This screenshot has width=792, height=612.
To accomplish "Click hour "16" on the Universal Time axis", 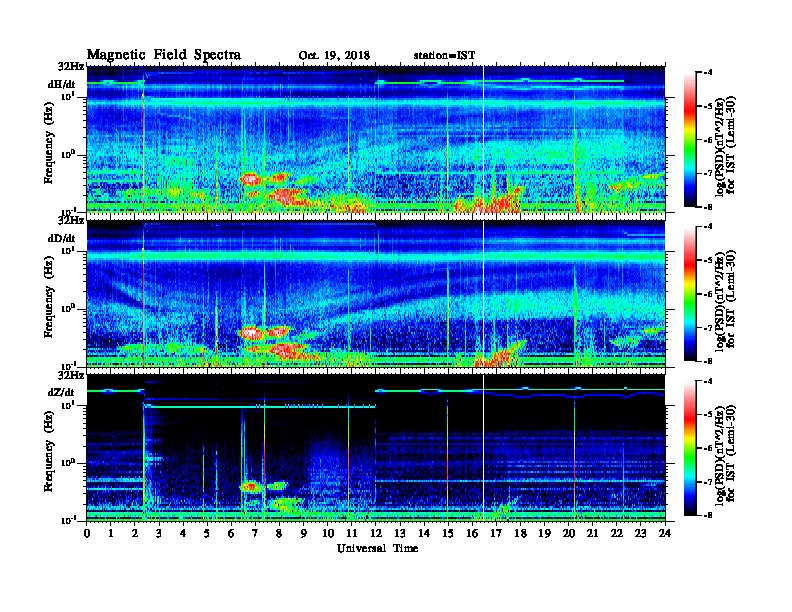I will coord(472,534).
